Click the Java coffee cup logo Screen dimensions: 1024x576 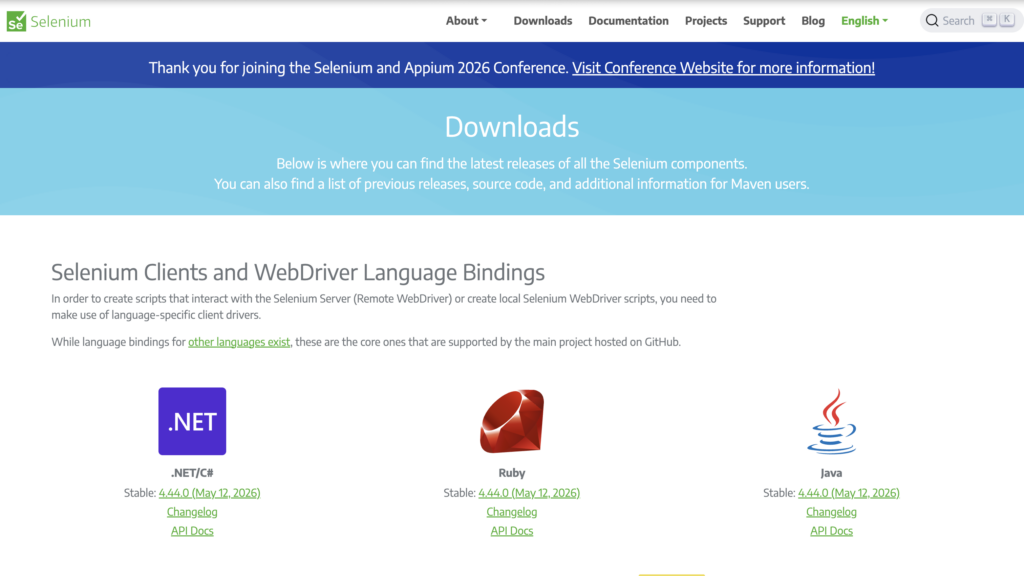(x=831, y=422)
